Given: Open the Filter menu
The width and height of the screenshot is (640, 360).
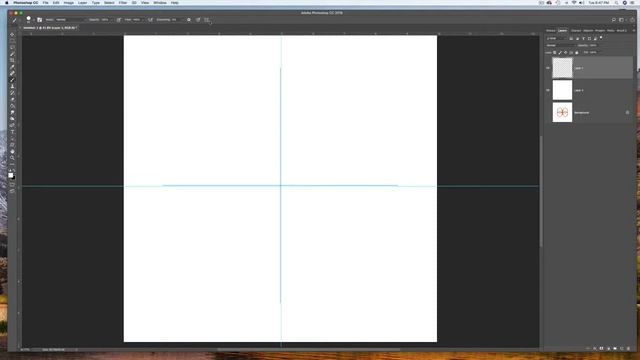Looking at the screenshot, I should (x=123, y=3).
